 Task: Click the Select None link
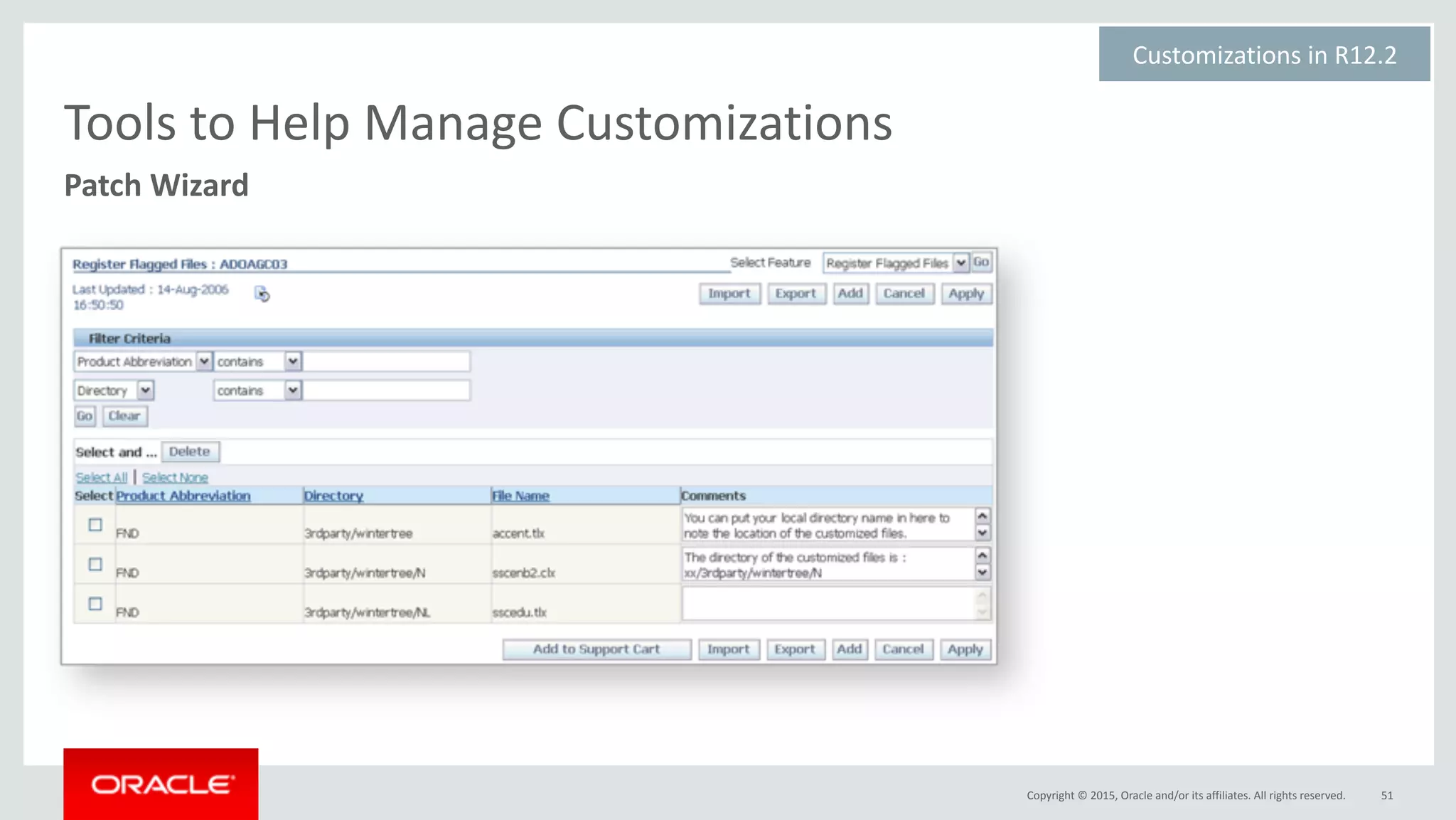pos(175,477)
